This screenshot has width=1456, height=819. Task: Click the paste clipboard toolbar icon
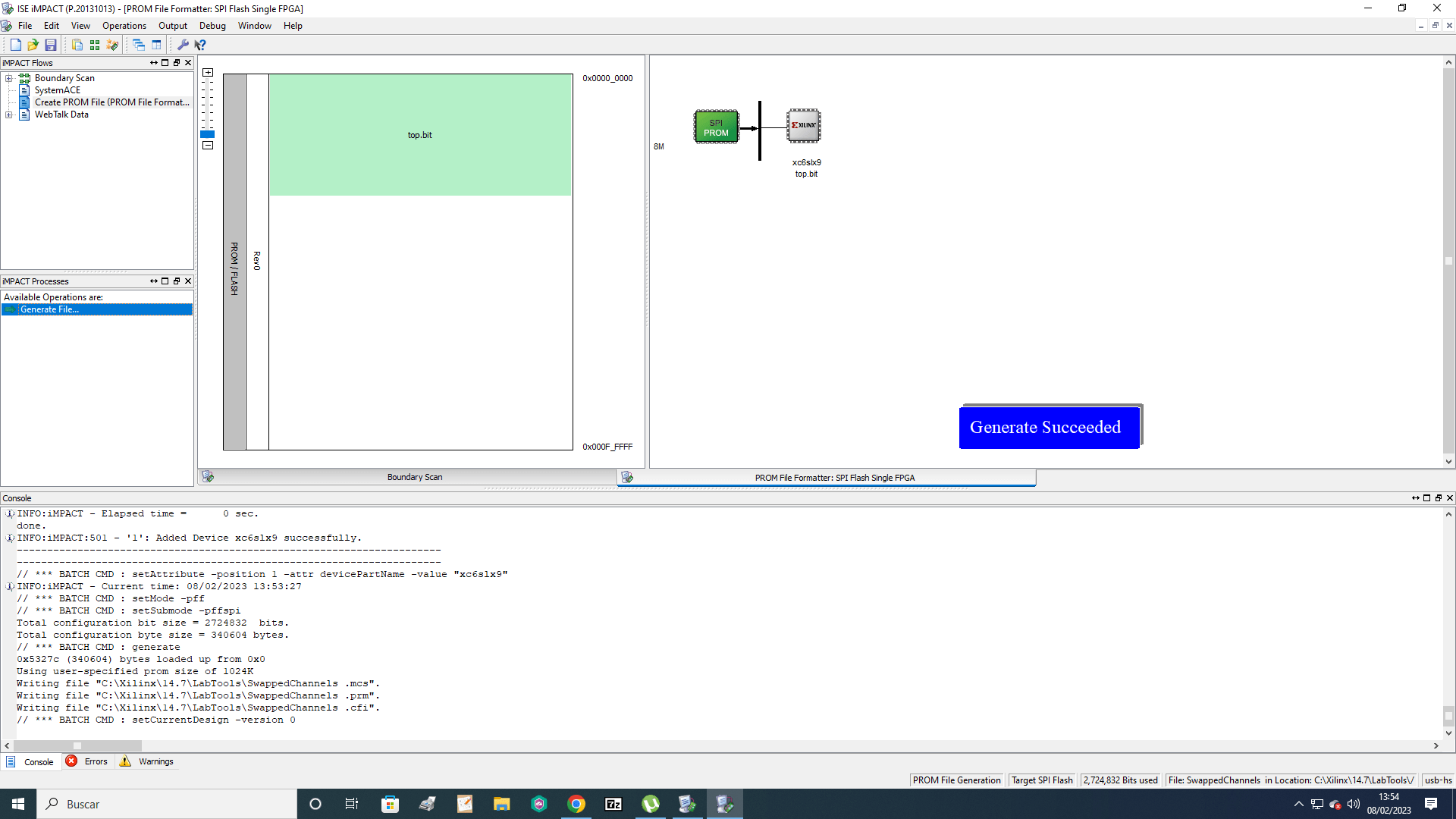coord(77,45)
